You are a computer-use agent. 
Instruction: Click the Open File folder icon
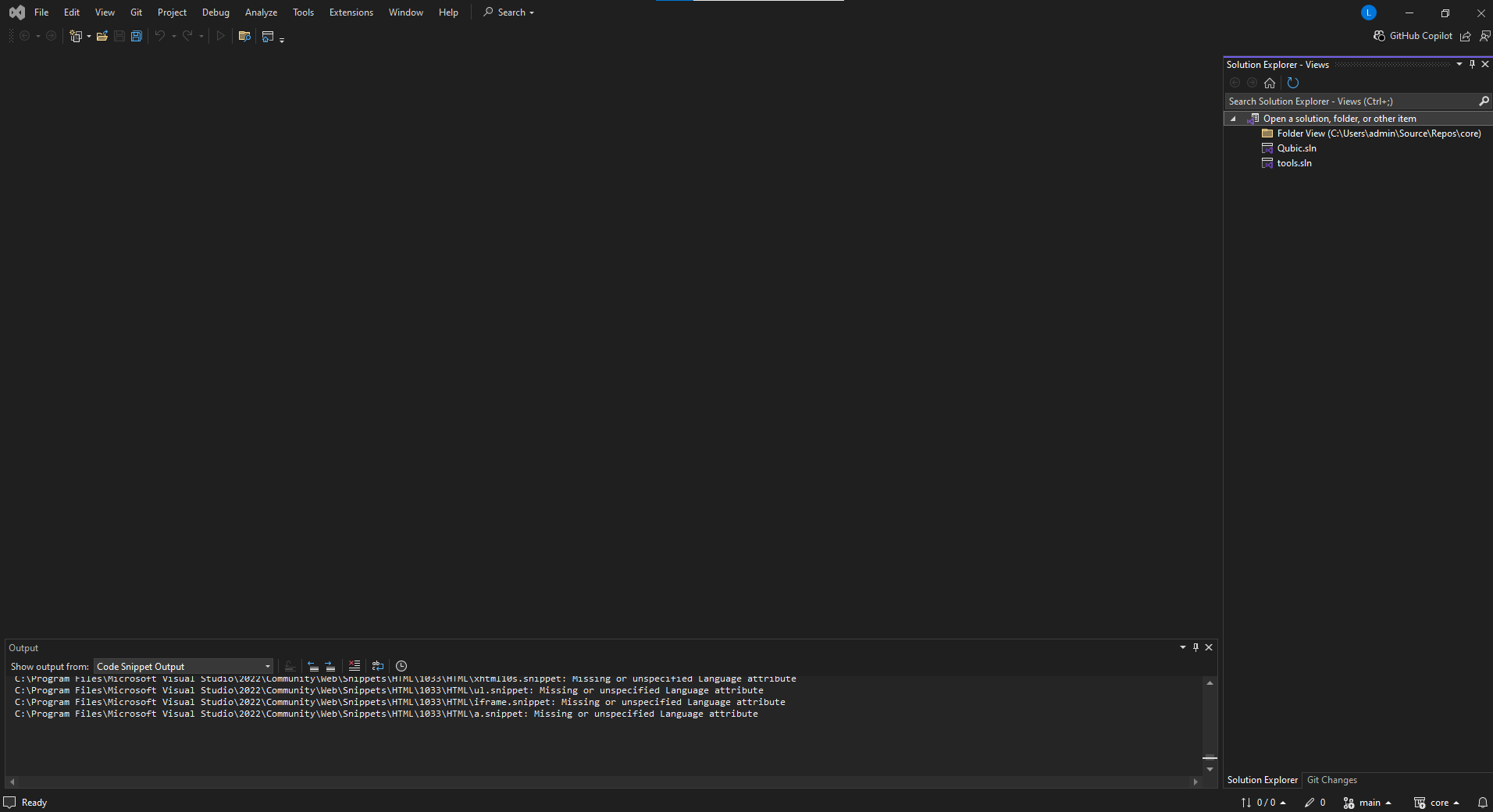point(102,36)
